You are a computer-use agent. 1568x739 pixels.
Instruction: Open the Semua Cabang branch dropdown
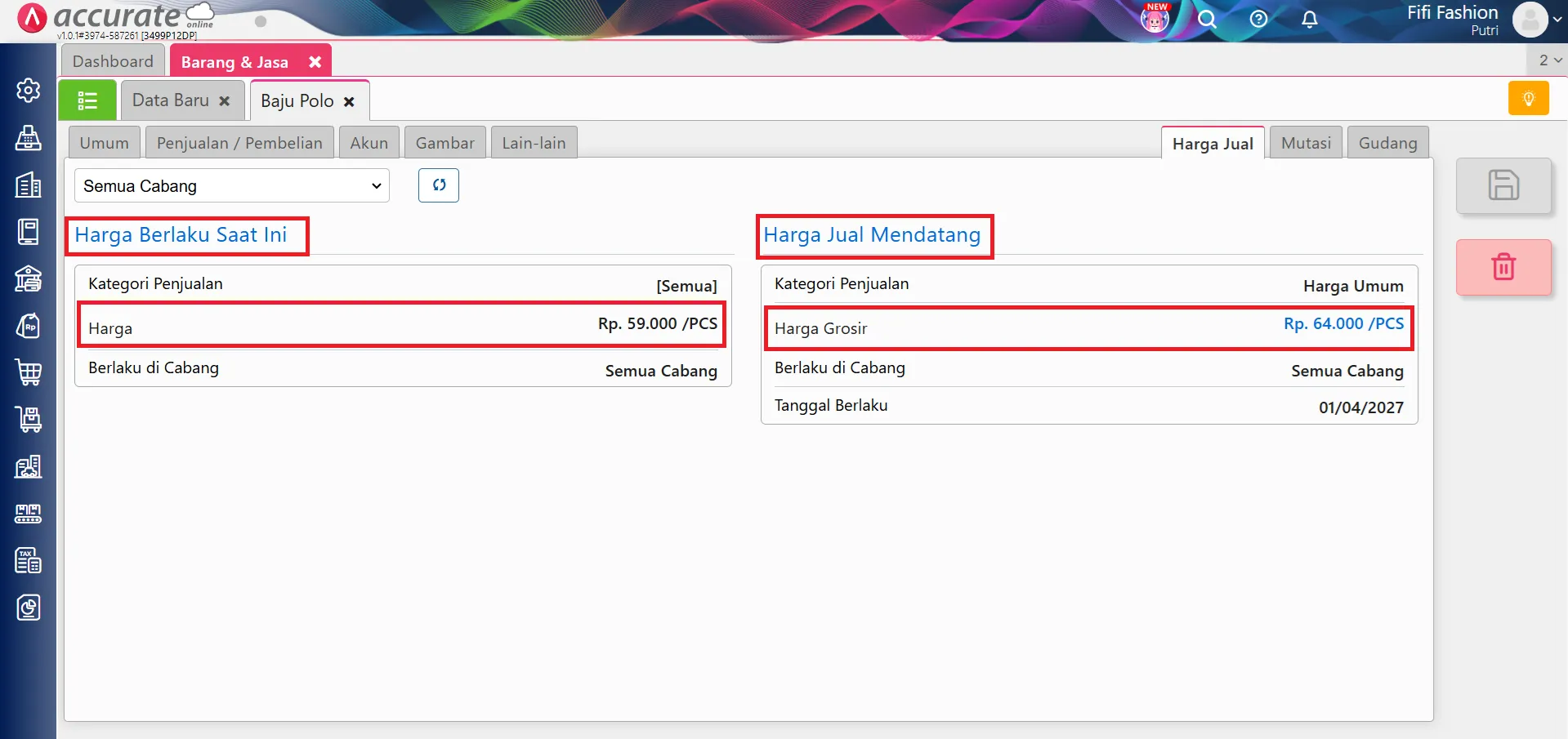232,185
